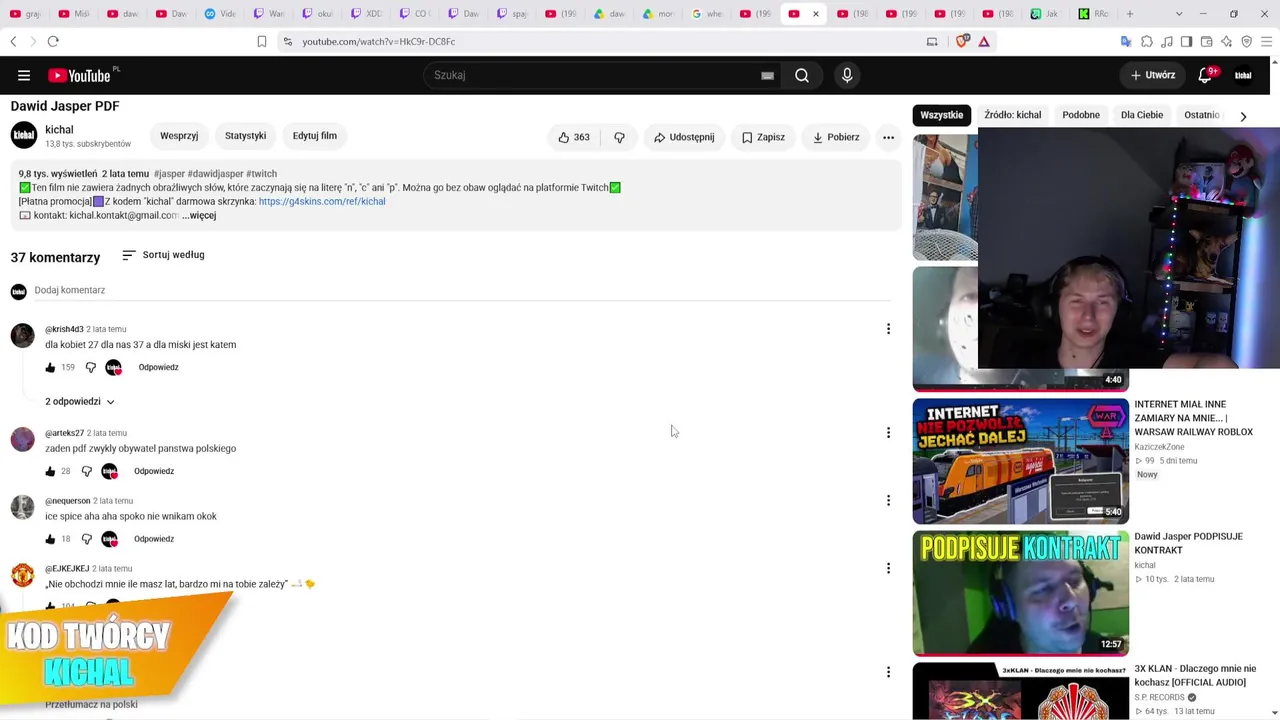
Task: Open the kichal channel avatar beside the title
Action: [24, 135]
